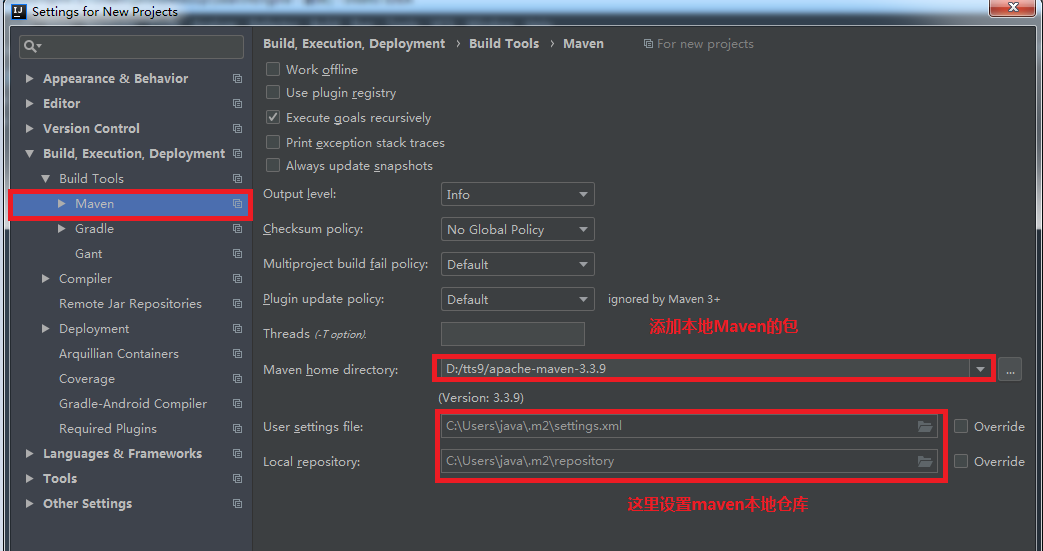The image size is (1043, 551).
Task: Select Gradle-Android Compiler item
Action: tap(133, 404)
